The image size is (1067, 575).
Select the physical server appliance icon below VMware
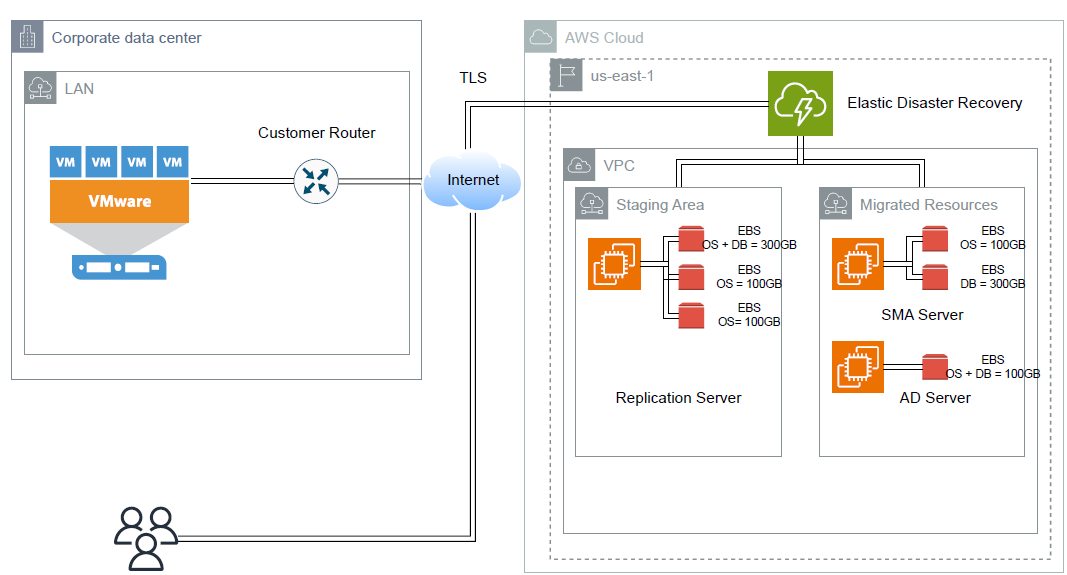click(119, 267)
